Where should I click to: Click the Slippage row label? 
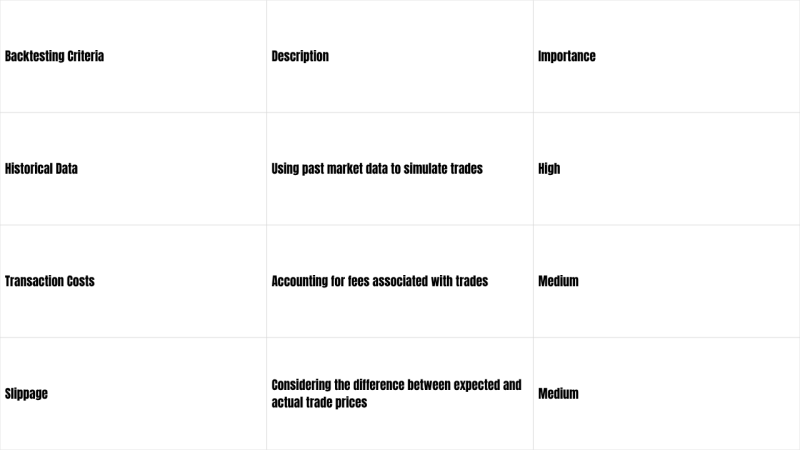click(x=26, y=394)
